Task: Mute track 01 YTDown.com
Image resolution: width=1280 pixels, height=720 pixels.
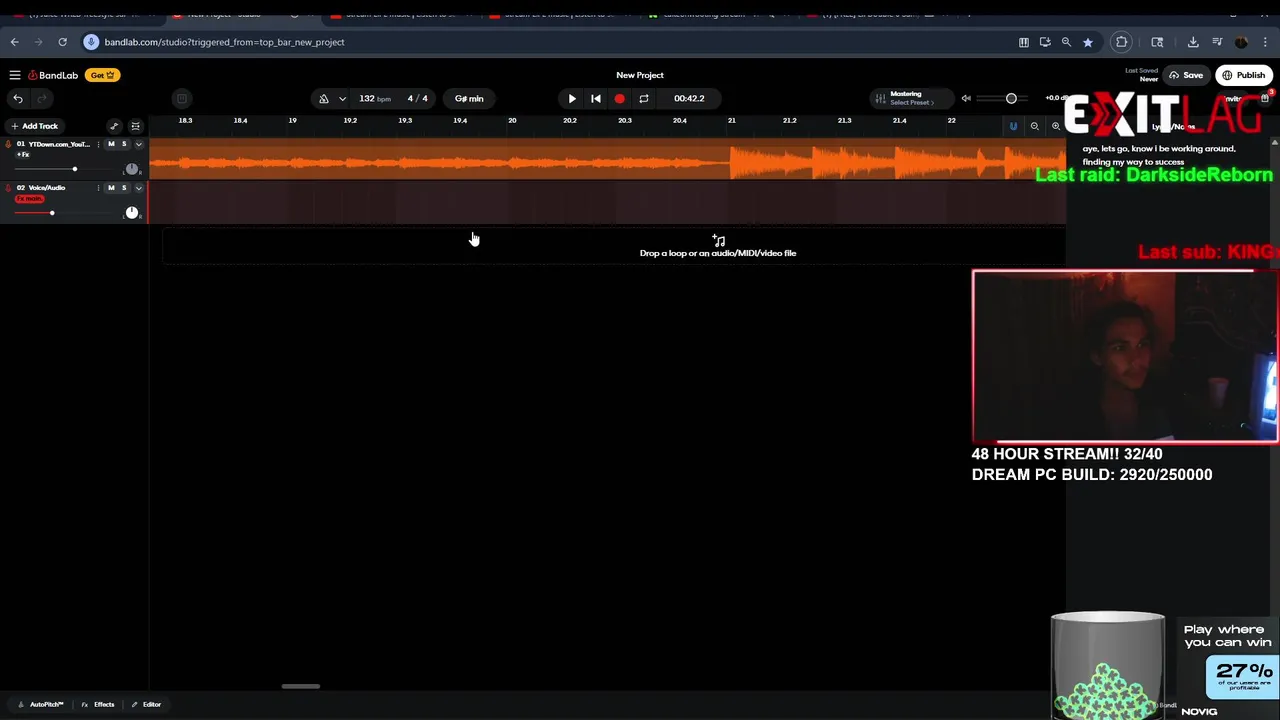Action: 111,144
